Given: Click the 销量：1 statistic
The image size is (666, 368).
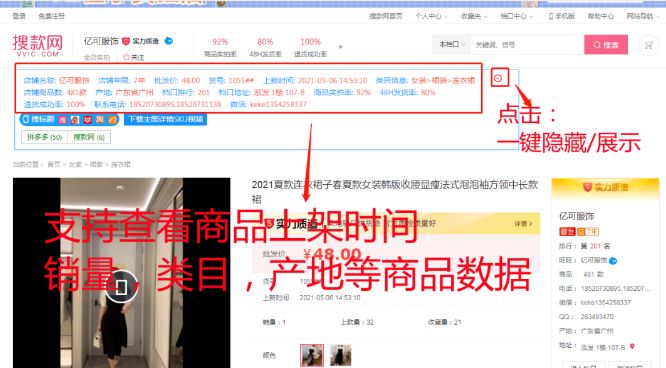Looking at the screenshot, I should pyautogui.click(x=274, y=322).
